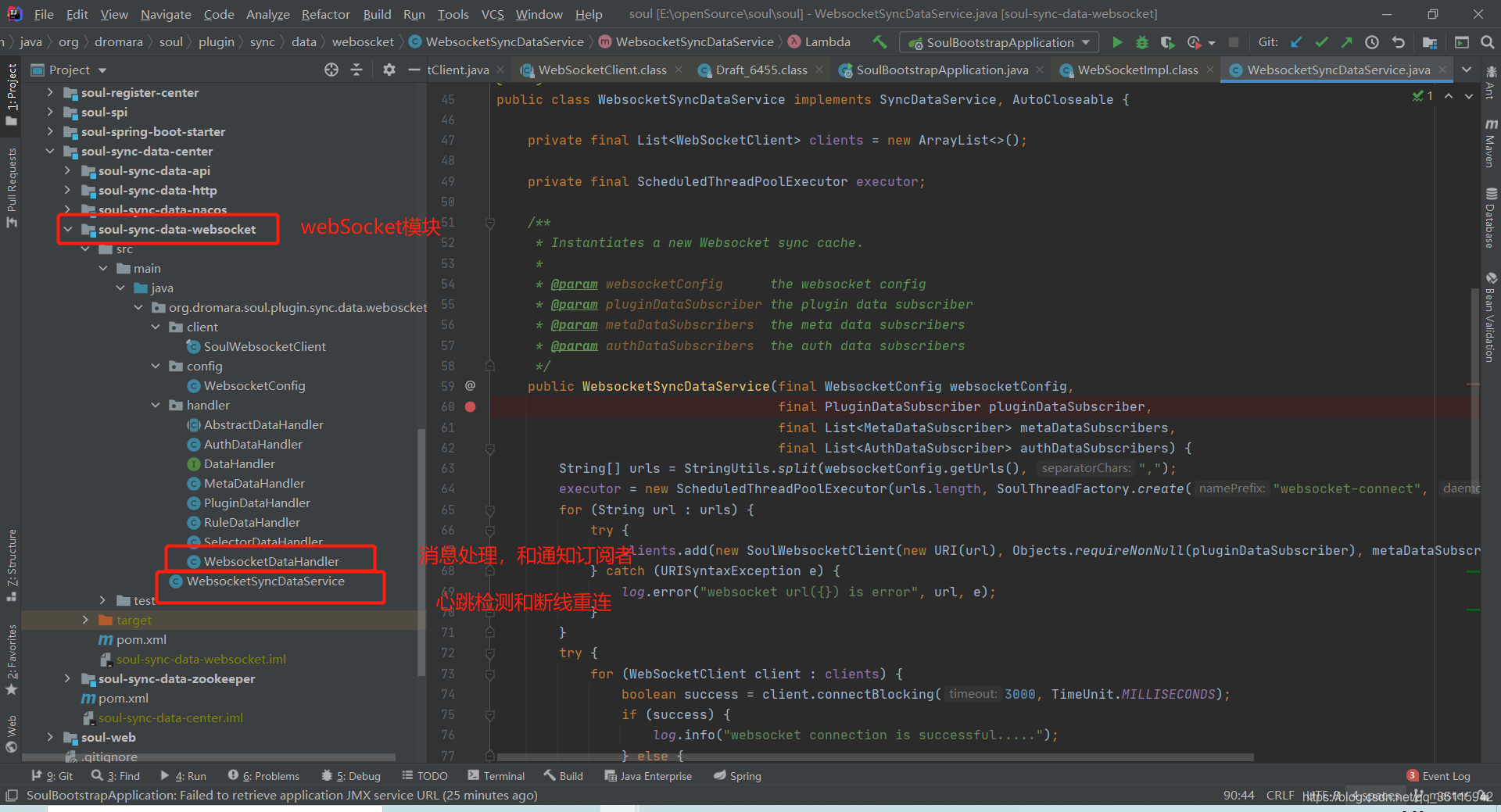Viewport: 1501px width, 812px height.
Task: Open the Refactor menu
Action: pos(325,14)
